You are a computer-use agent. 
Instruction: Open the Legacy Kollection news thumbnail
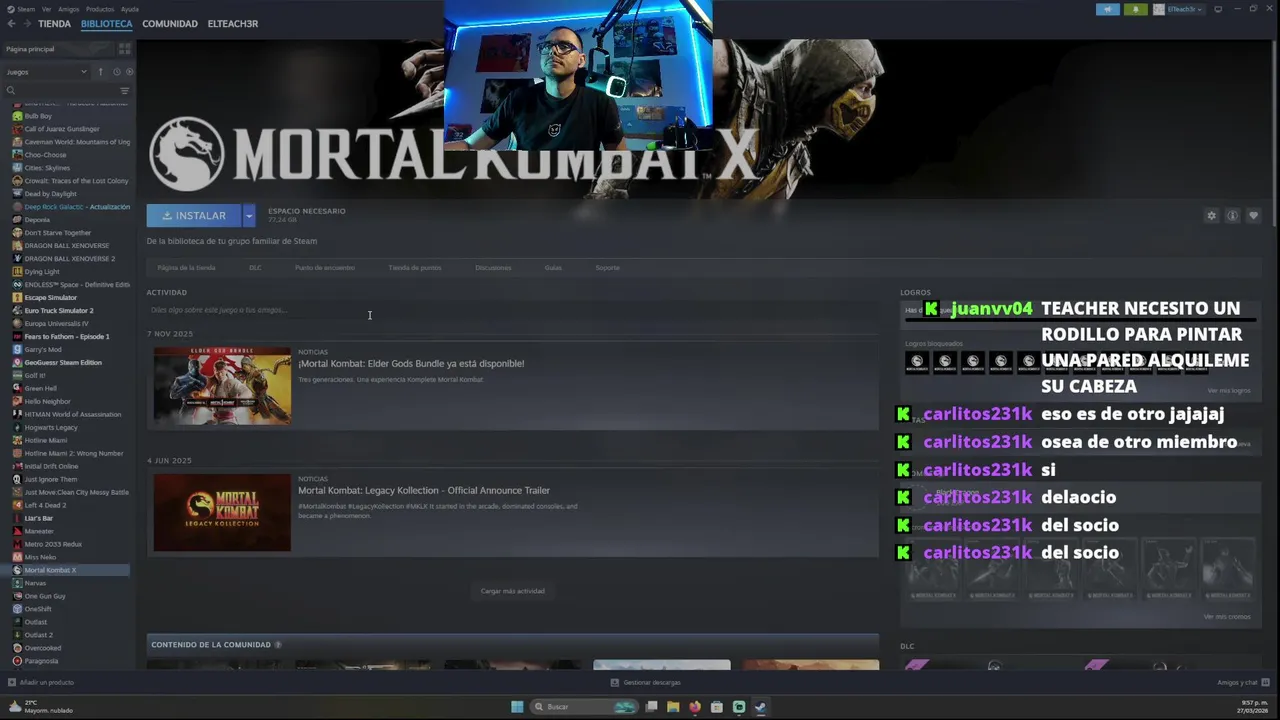222,513
